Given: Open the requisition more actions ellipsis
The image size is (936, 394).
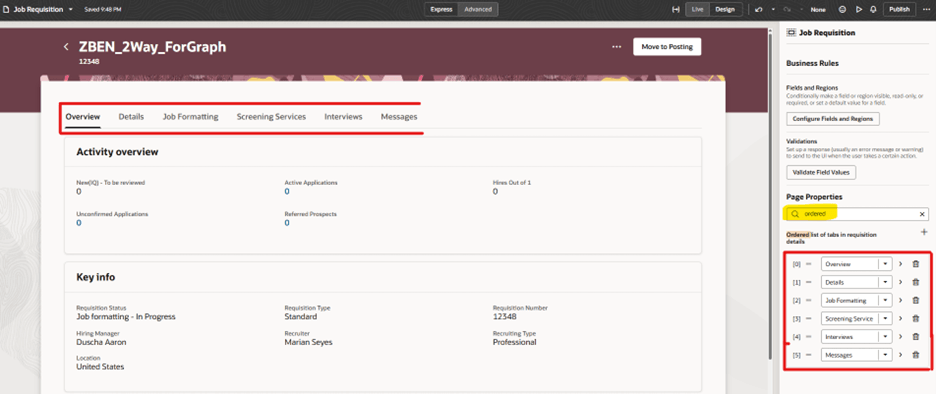Looking at the screenshot, I should (617, 47).
